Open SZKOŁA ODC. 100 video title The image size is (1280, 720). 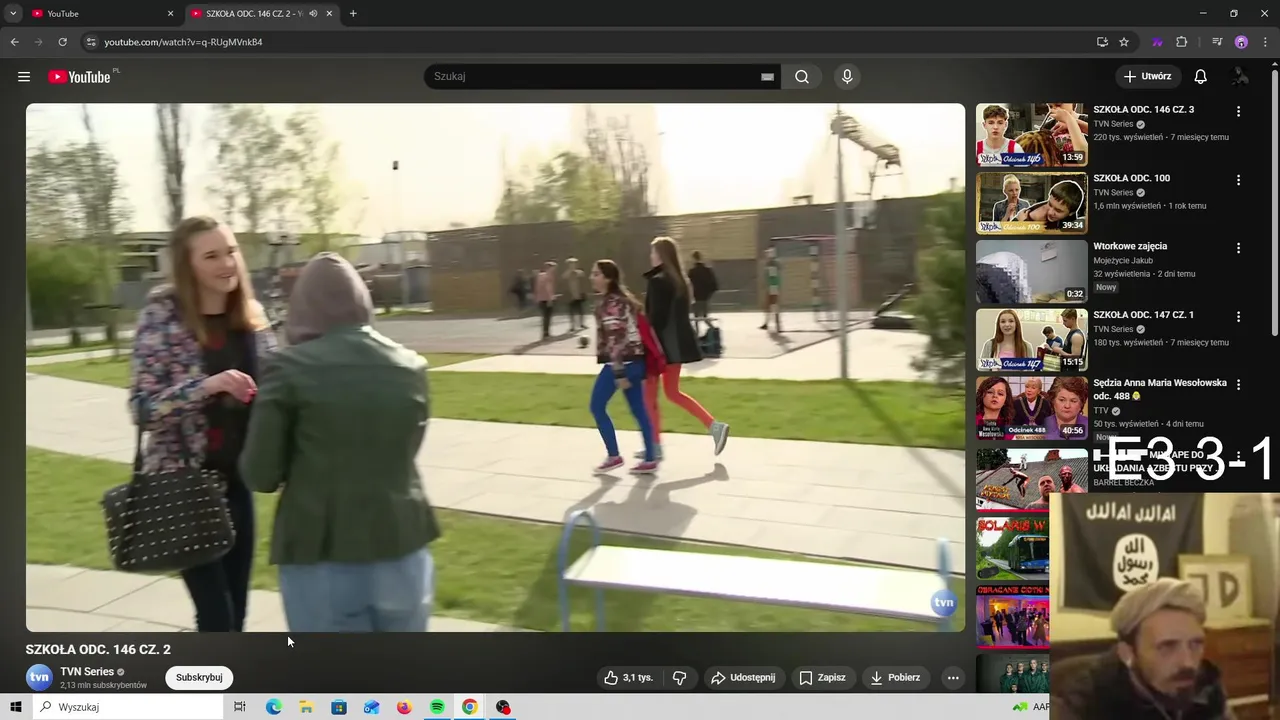pyautogui.click(x=1131, y=178)
